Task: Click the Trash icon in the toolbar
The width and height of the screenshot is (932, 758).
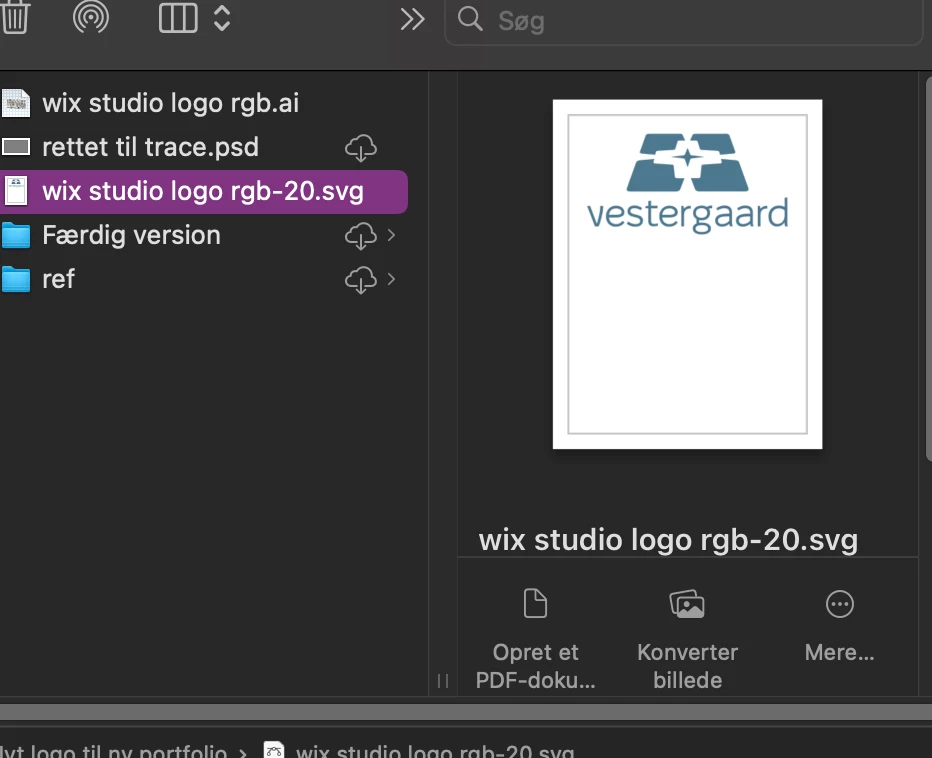Action: coord(15,17)
